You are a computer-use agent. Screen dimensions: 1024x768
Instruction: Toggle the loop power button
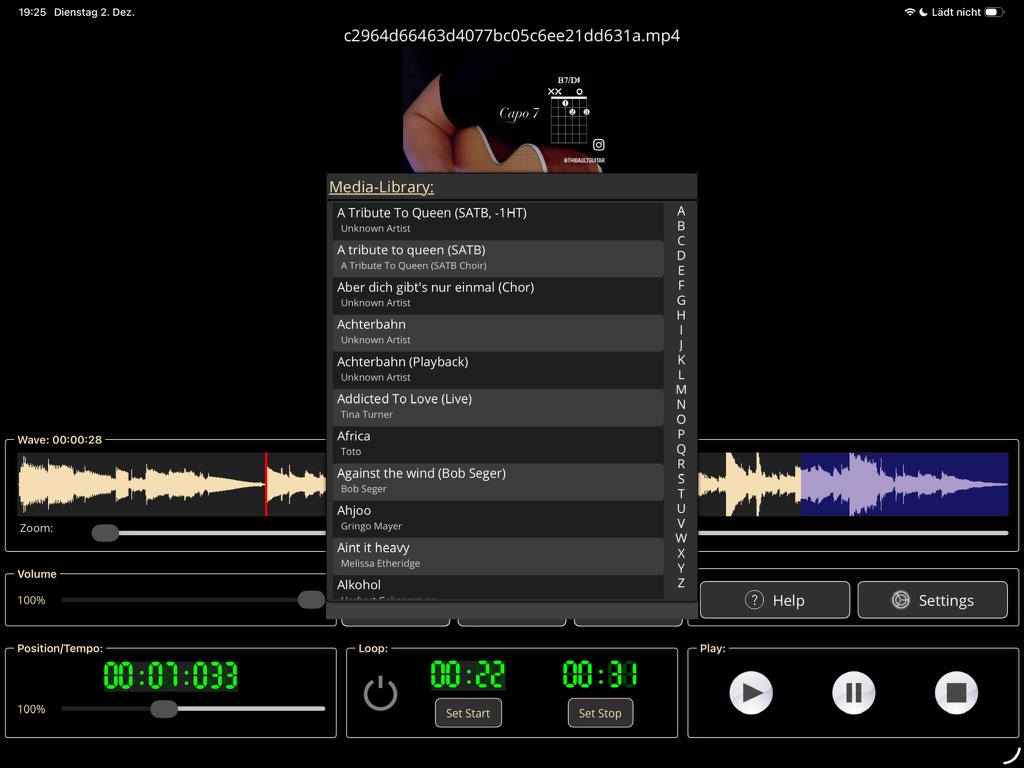click(380, 693)
